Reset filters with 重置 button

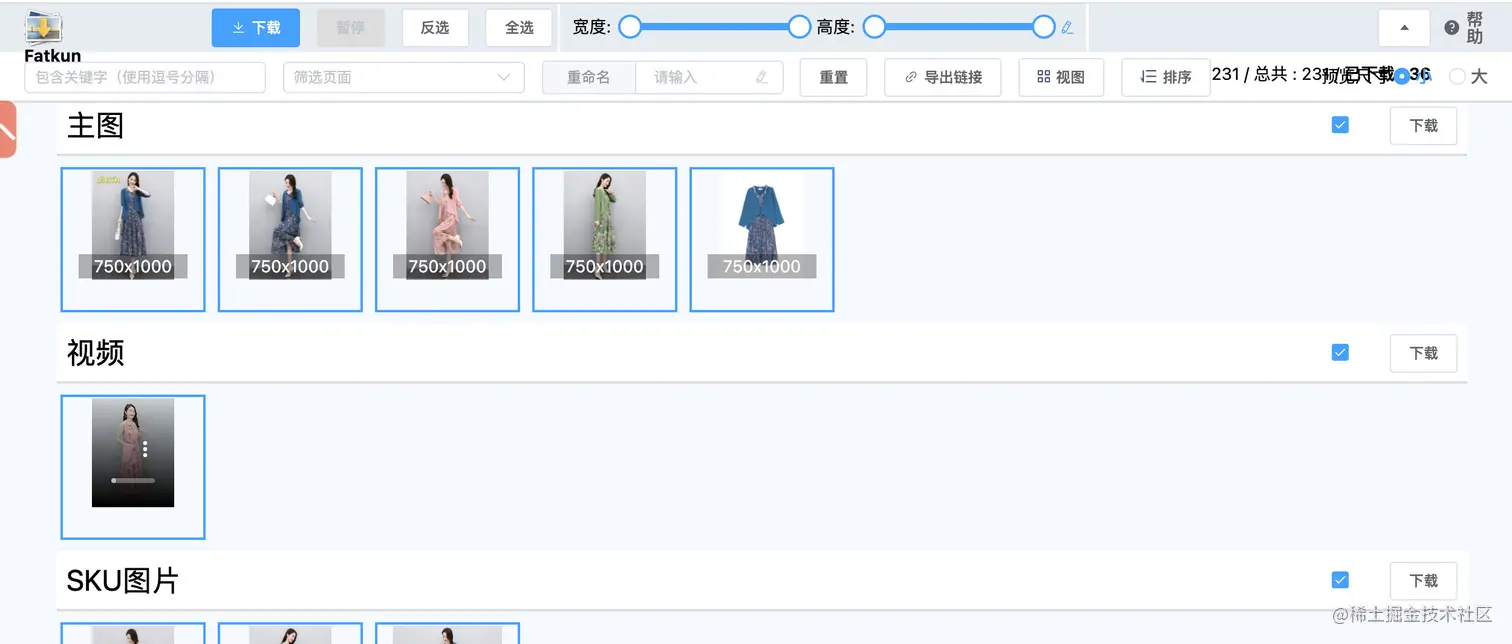pyautogui.click(x=833, y=77)
